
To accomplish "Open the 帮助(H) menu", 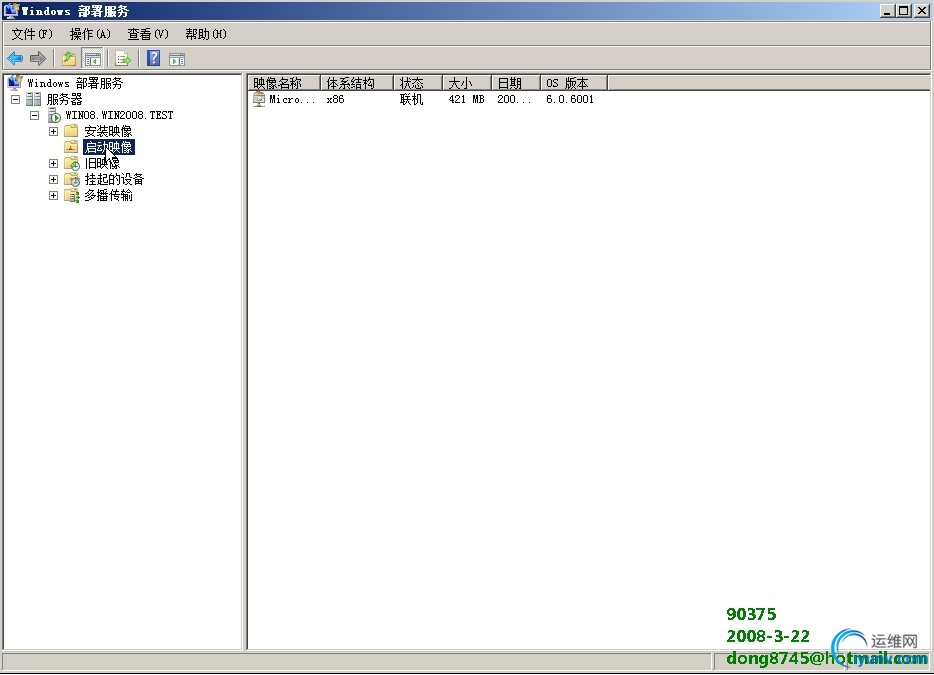I will (x=206, y=34).
